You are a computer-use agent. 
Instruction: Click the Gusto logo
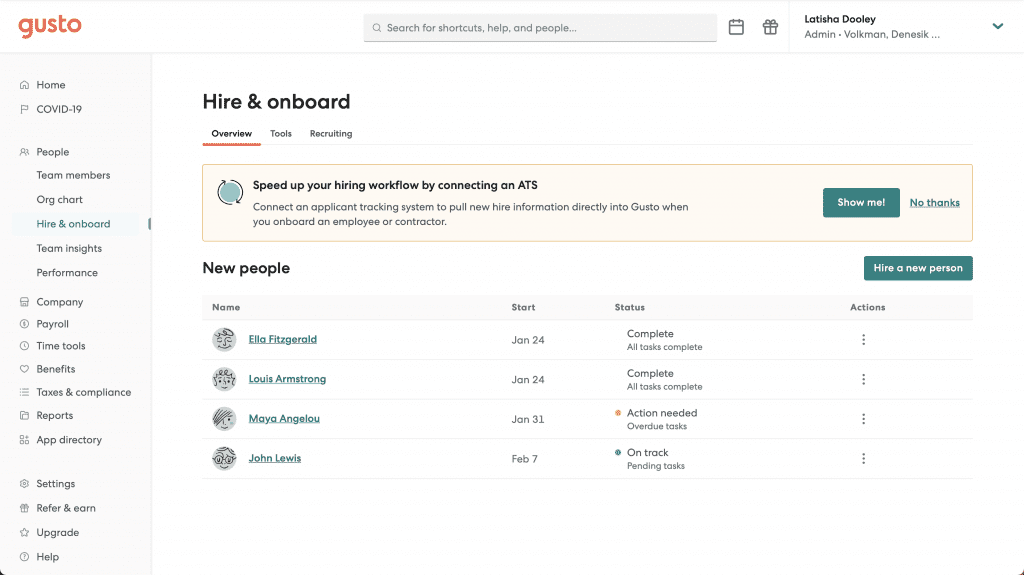(50, 26)
